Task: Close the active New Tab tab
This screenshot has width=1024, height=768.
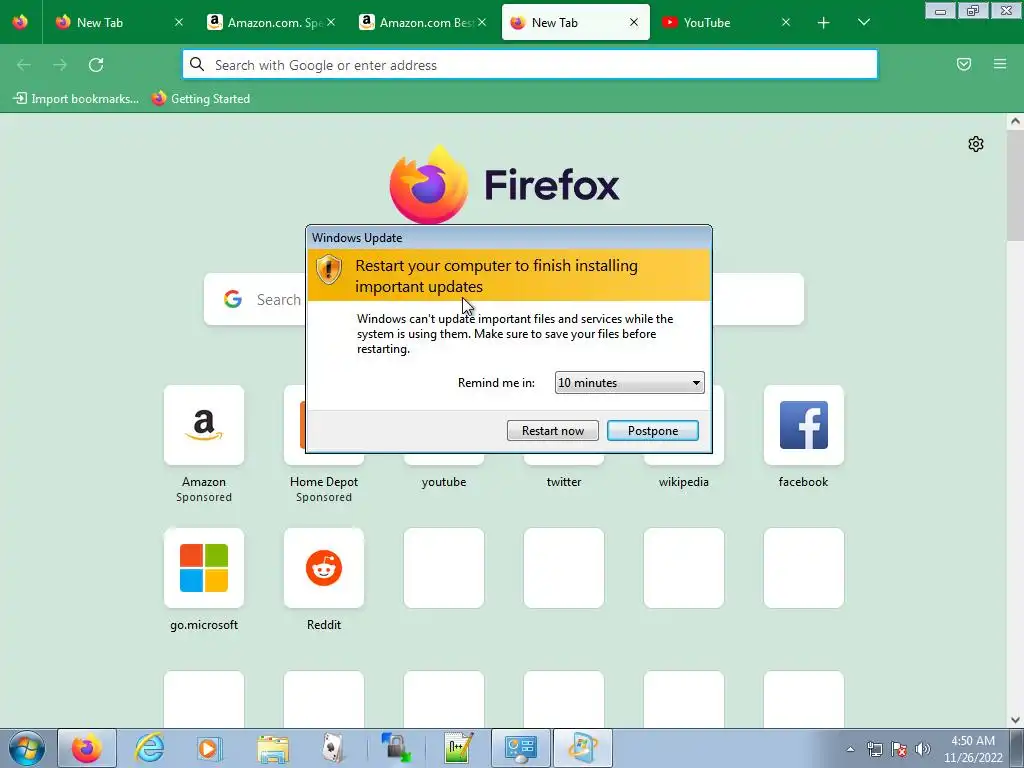Action: 633,22
